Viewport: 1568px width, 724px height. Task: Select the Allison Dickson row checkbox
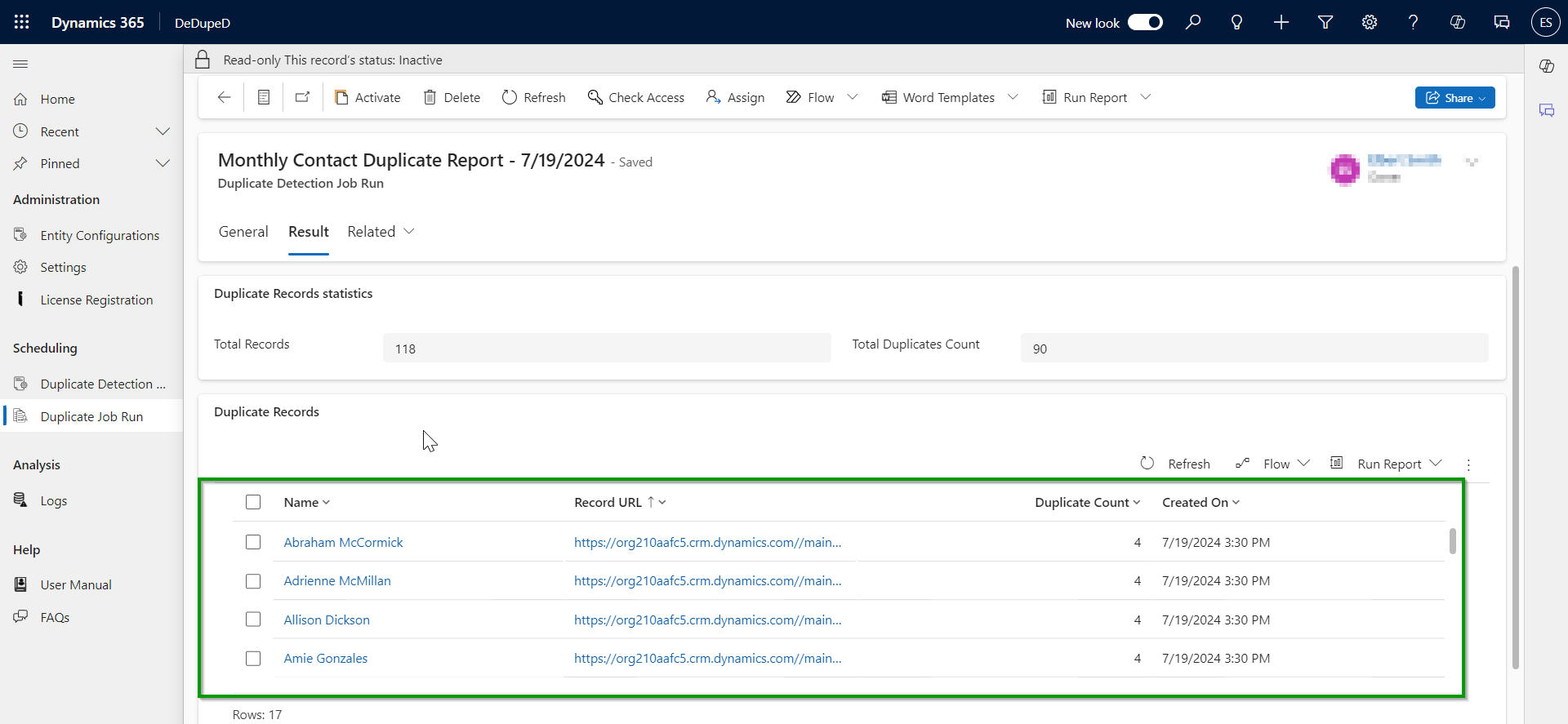(253, 620)
